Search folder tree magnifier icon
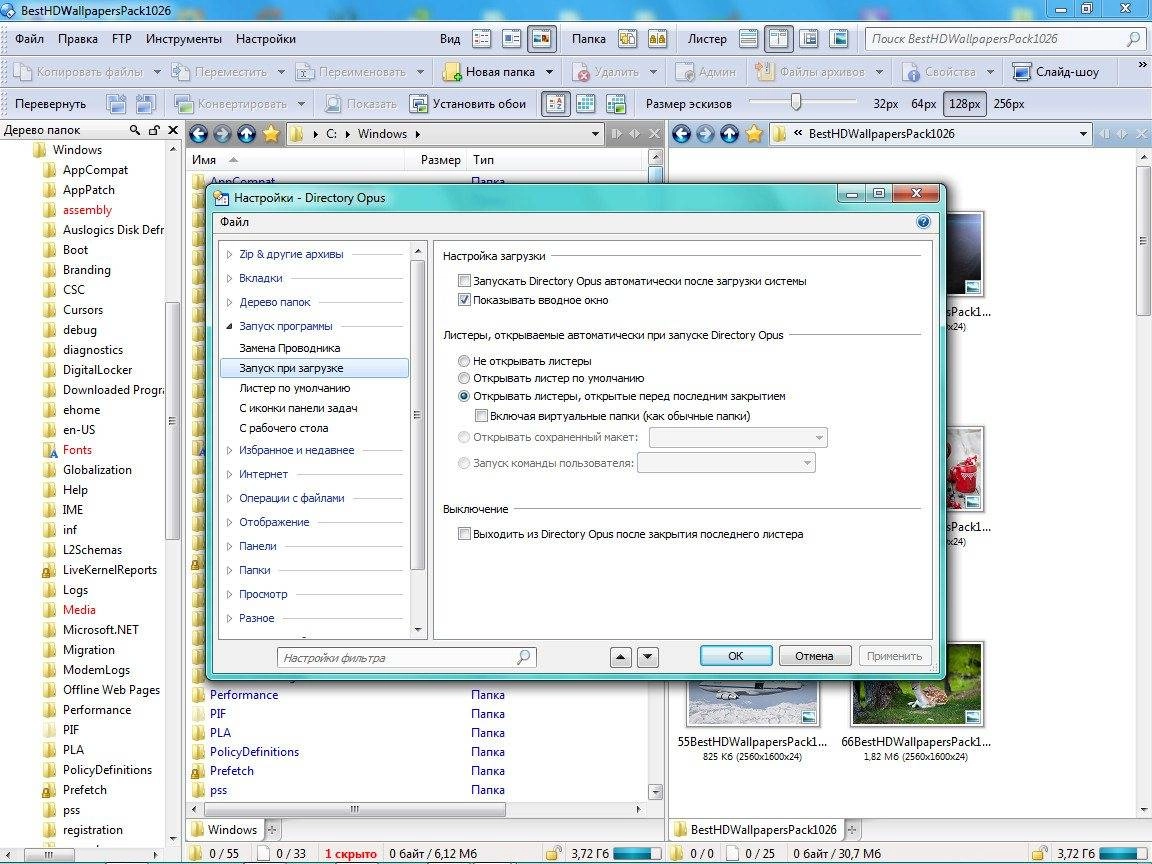This screenshot has width=1152, height=864. pyautogui.click(x=134, y=130)
